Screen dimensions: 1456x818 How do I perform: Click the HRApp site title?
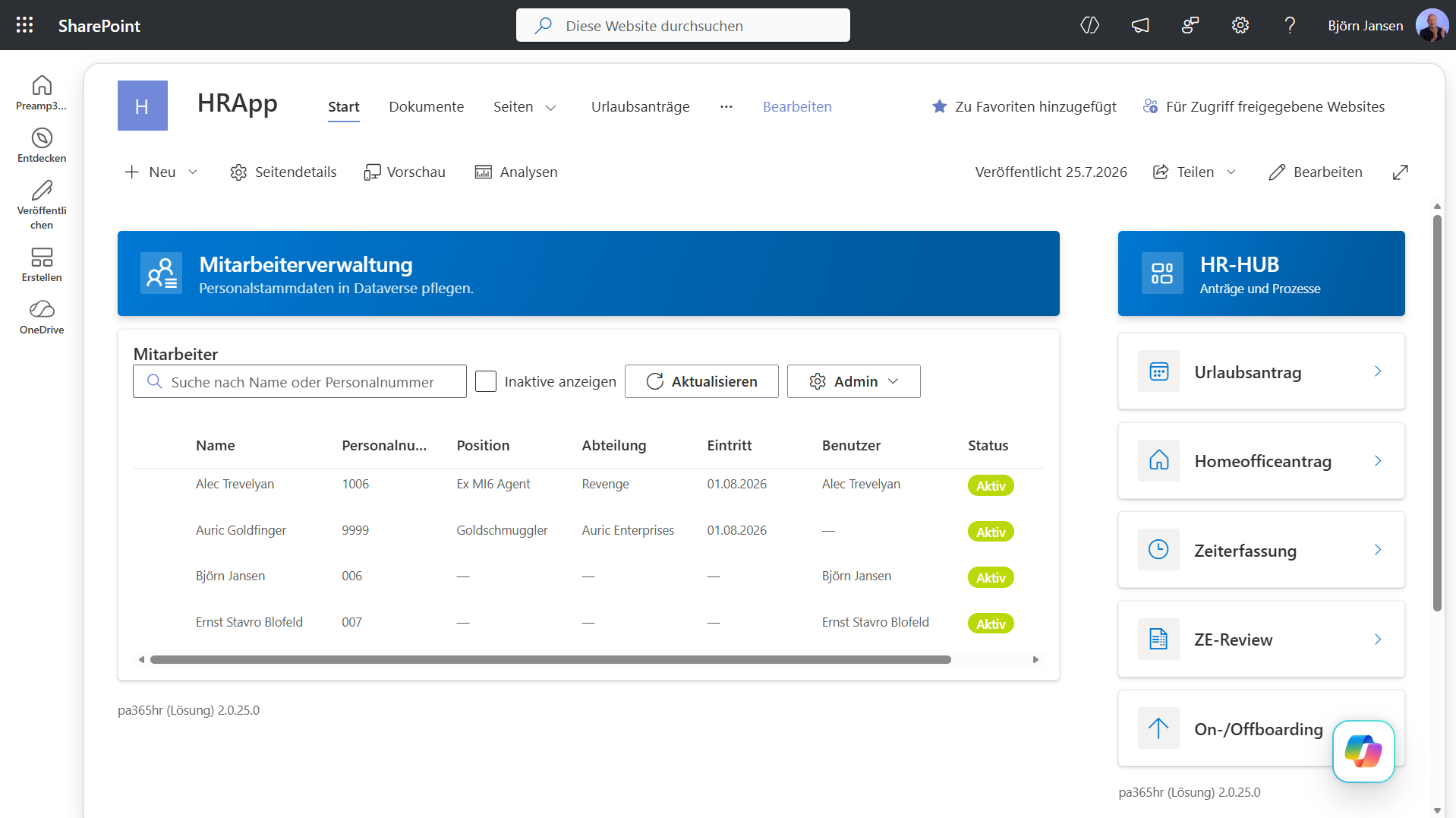click(238, 103)
